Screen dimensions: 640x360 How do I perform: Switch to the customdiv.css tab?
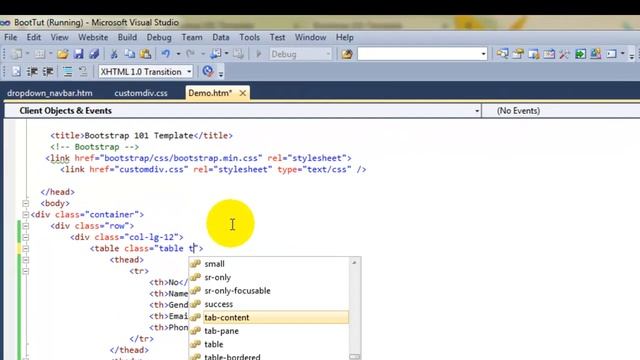(x=141, y=93)
